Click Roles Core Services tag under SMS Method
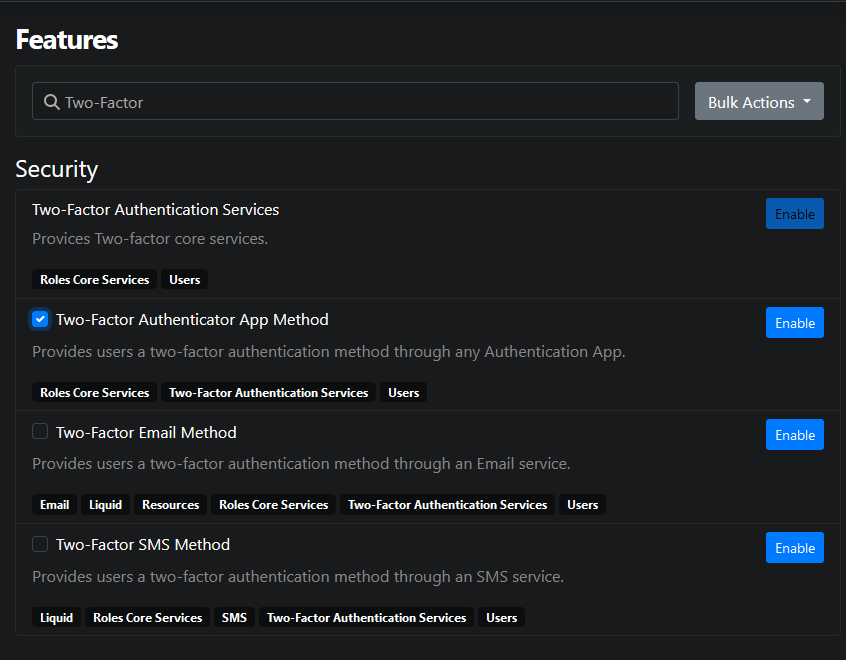Screen dimensions: 846x660 coord(147,617)
